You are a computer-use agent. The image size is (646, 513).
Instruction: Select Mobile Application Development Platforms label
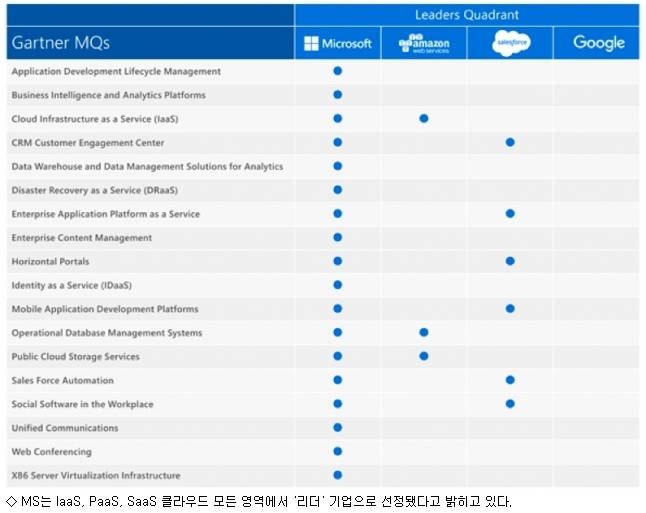pos(105,309)
